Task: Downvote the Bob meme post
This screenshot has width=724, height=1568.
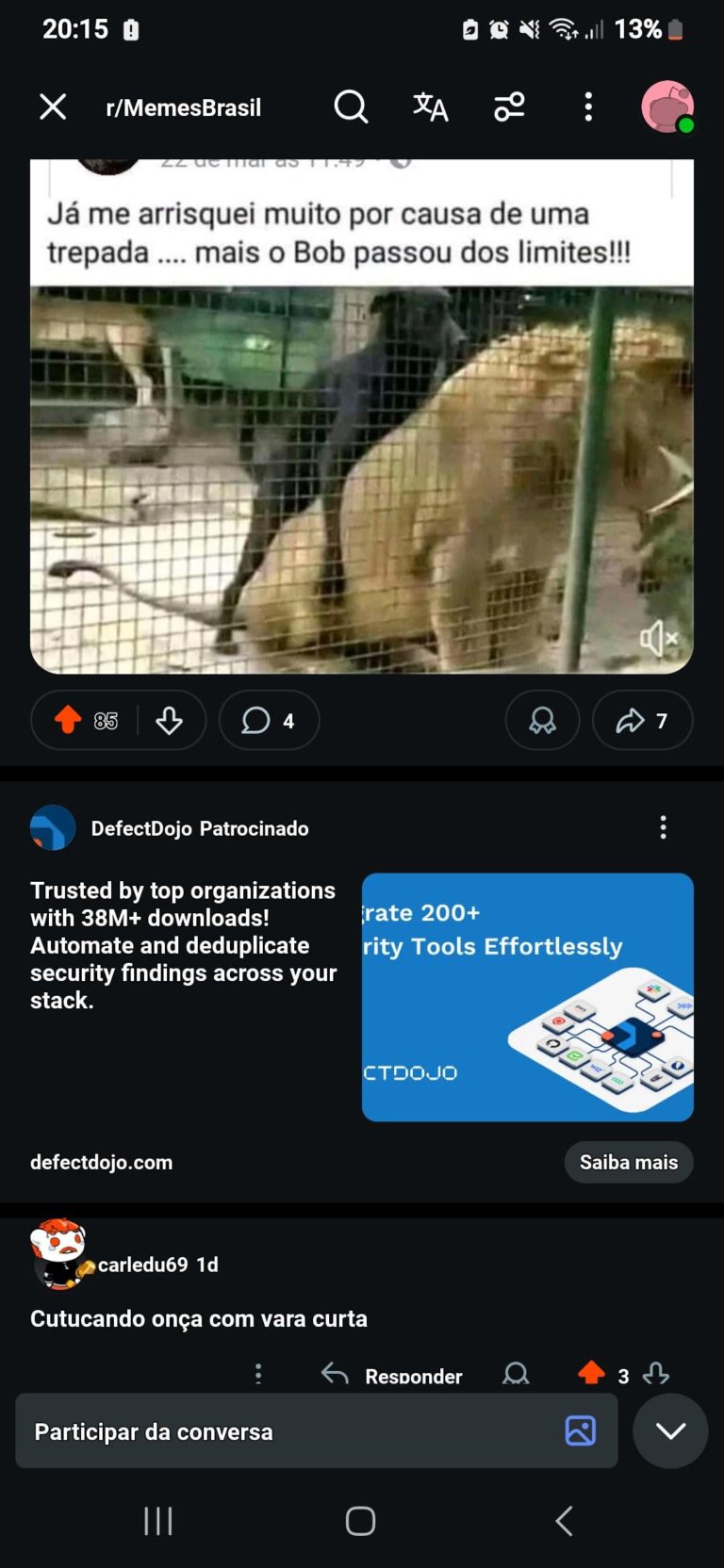Action: [x=170, y=720]
